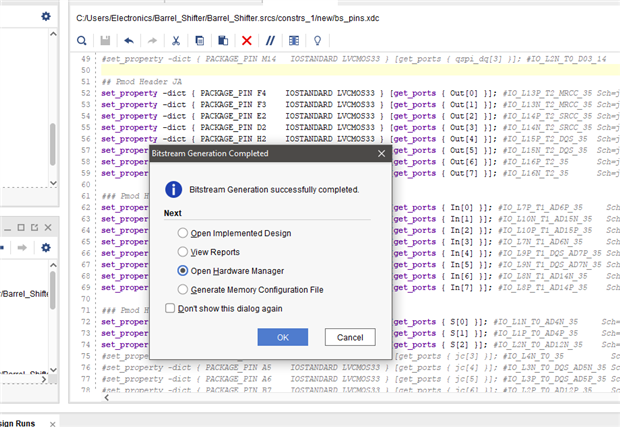Select the View Reports radio button
Image resolution: width=620 pixels, height=427 pixels.
[182, 252]
